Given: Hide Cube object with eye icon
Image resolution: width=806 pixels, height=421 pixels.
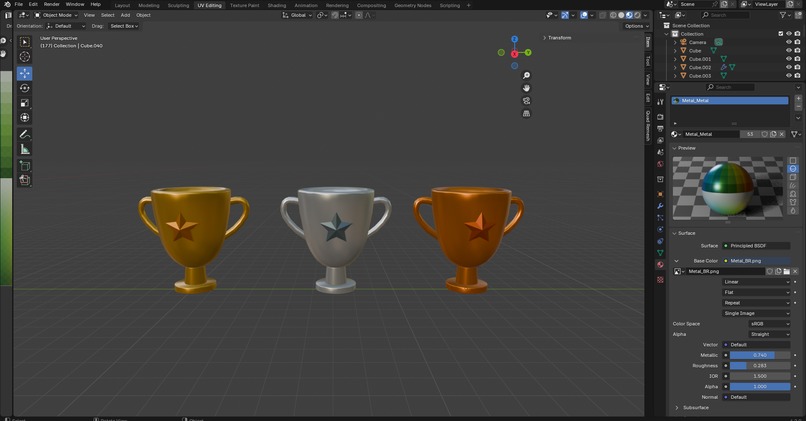Looking at the screenshot, I should pos(789,50).
